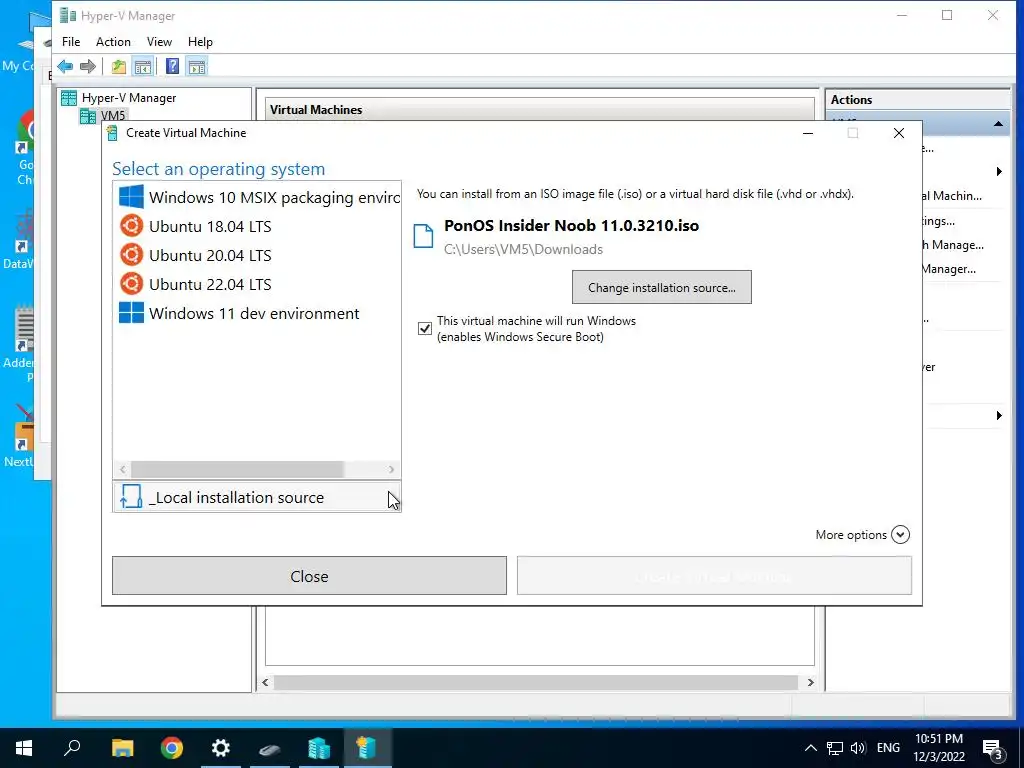1024x768 pixels.
Task: Click Change installation source button
Action: [662, 287]
